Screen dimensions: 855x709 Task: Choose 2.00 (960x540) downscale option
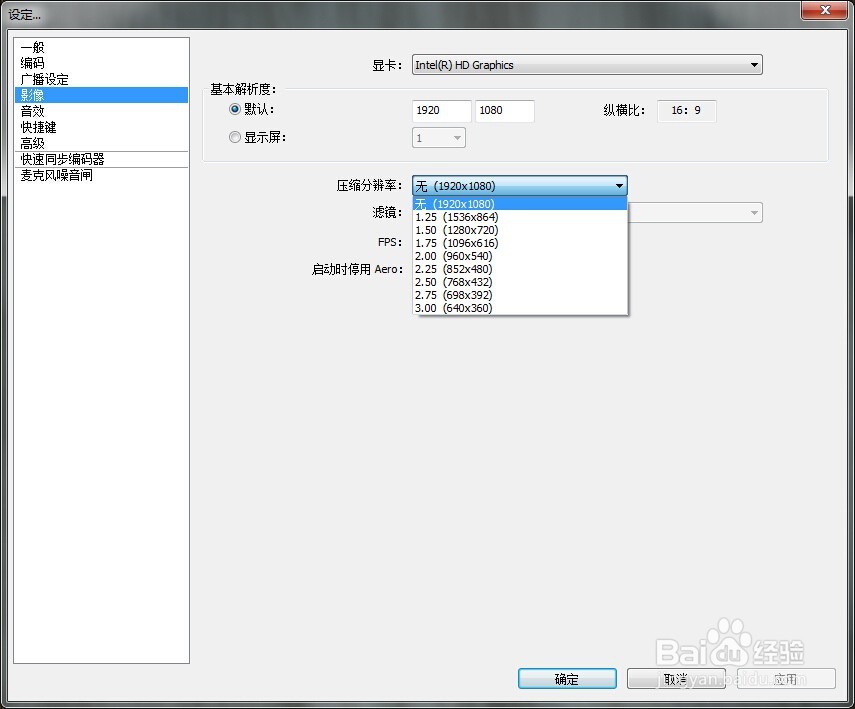[x=520, y=256]
